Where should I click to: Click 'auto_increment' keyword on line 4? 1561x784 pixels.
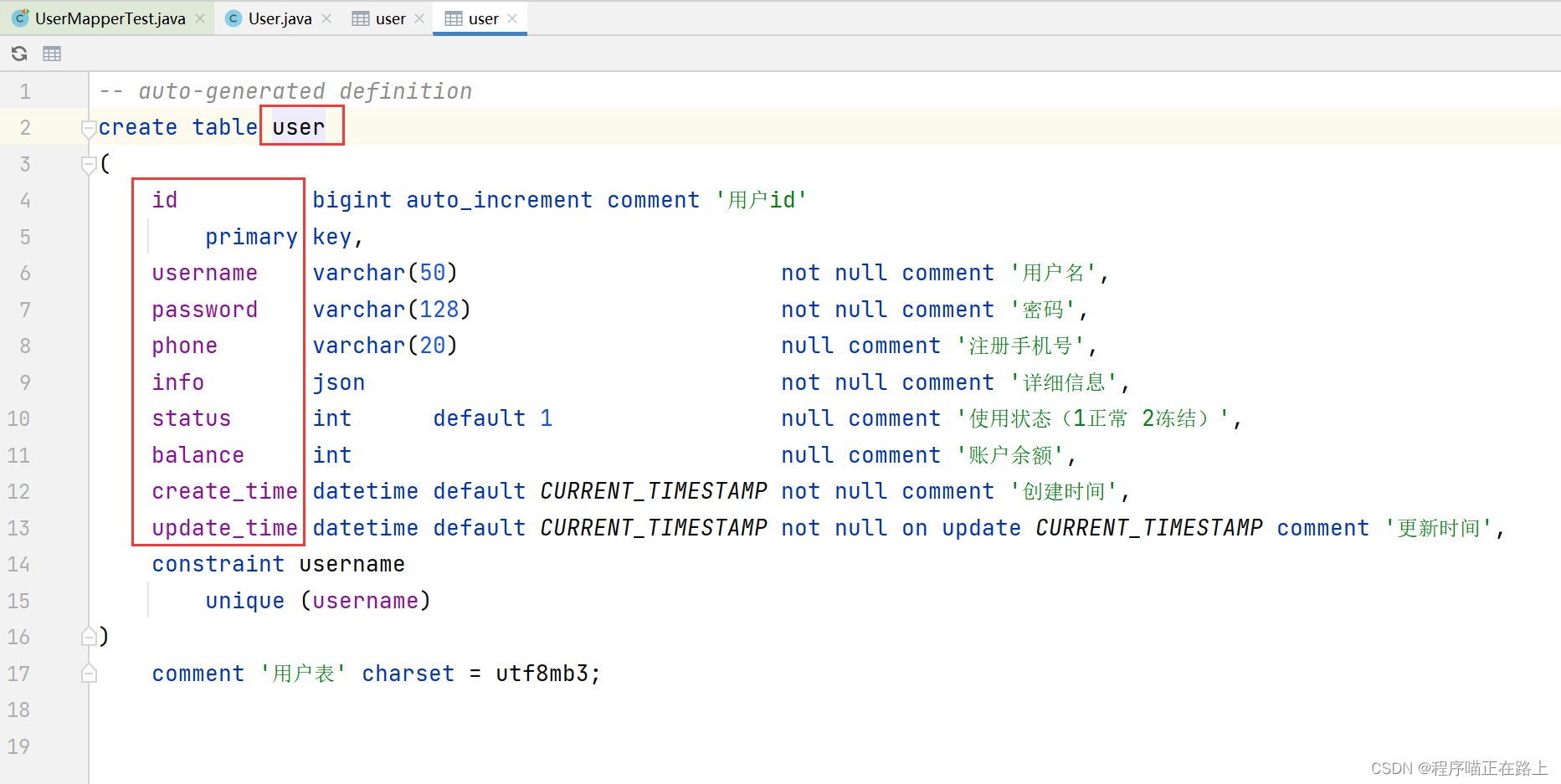[x=499, y=200]
